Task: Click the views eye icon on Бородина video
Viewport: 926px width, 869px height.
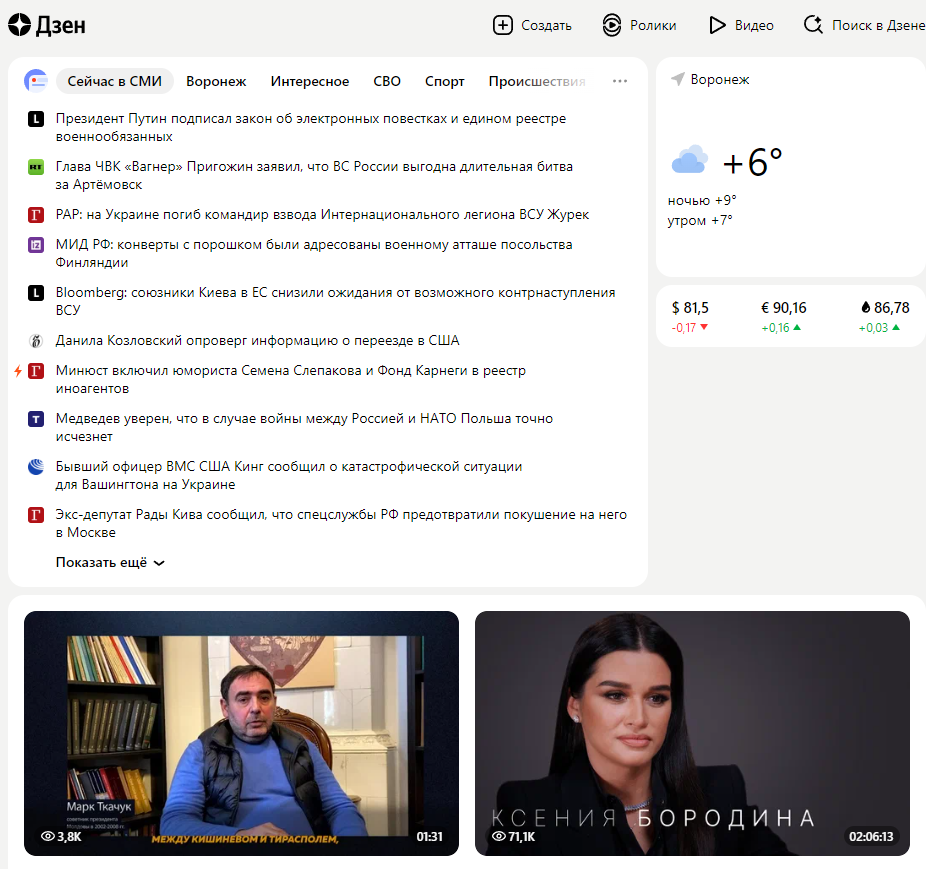Action: coord(499,837)
